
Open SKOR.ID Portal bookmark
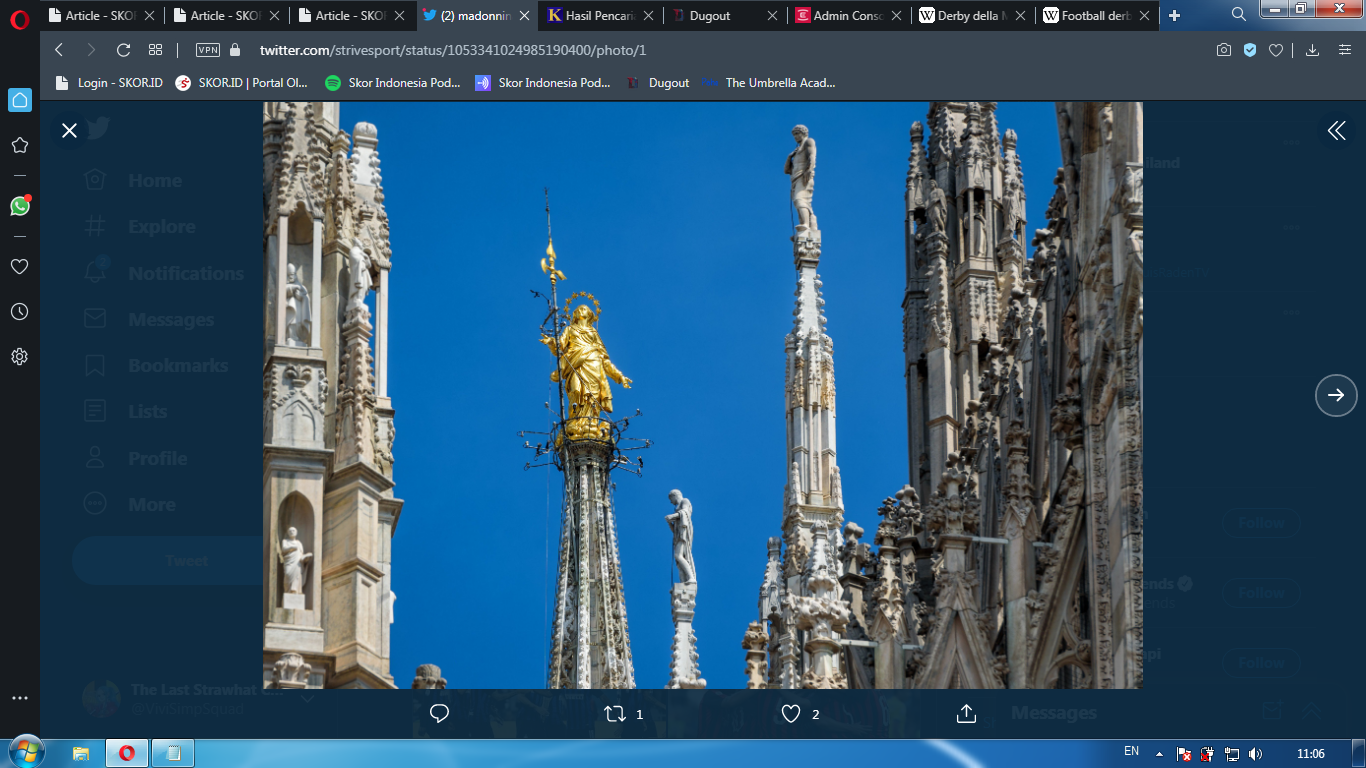(242, 83)
